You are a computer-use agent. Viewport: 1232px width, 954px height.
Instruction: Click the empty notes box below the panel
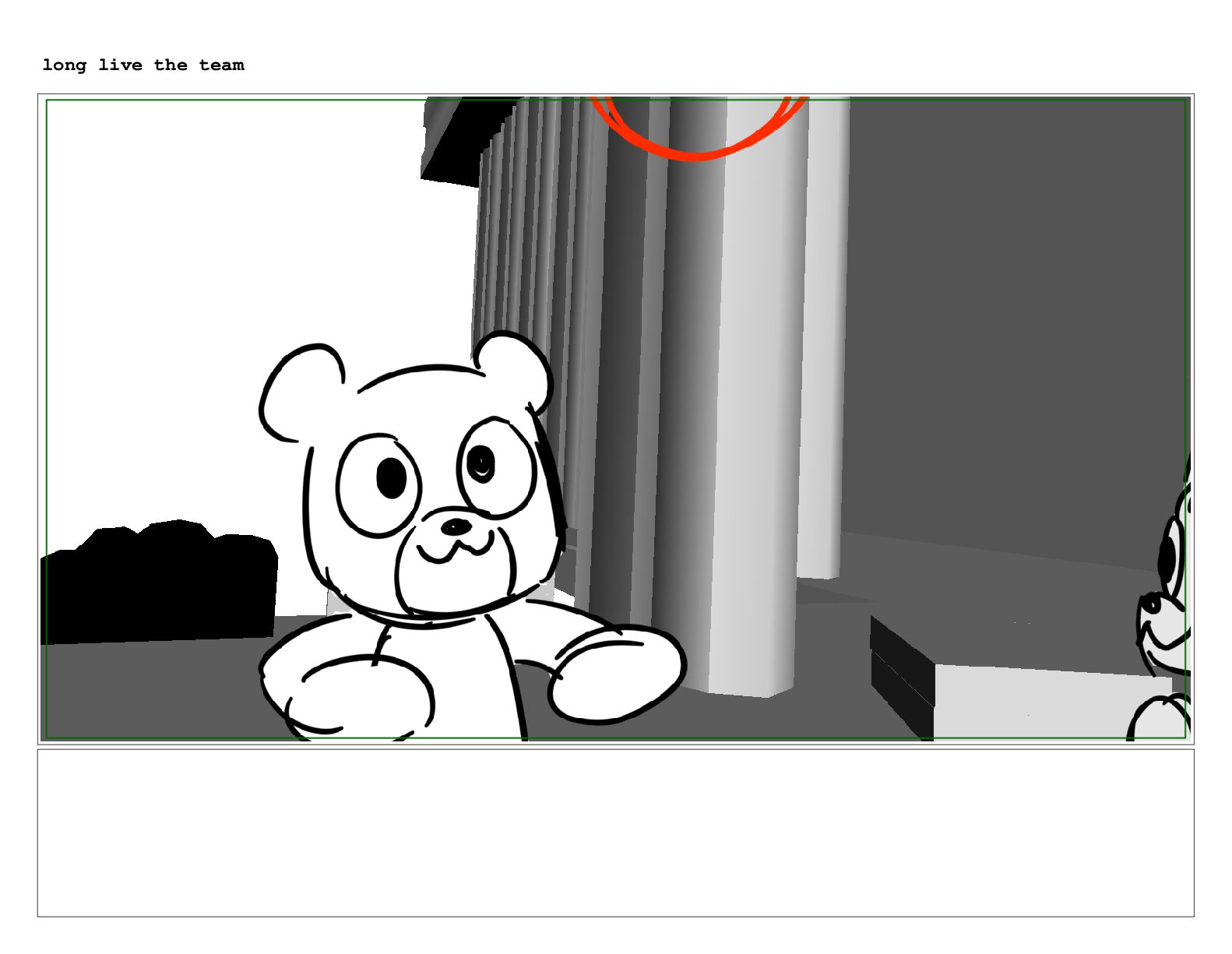point(615,833)
